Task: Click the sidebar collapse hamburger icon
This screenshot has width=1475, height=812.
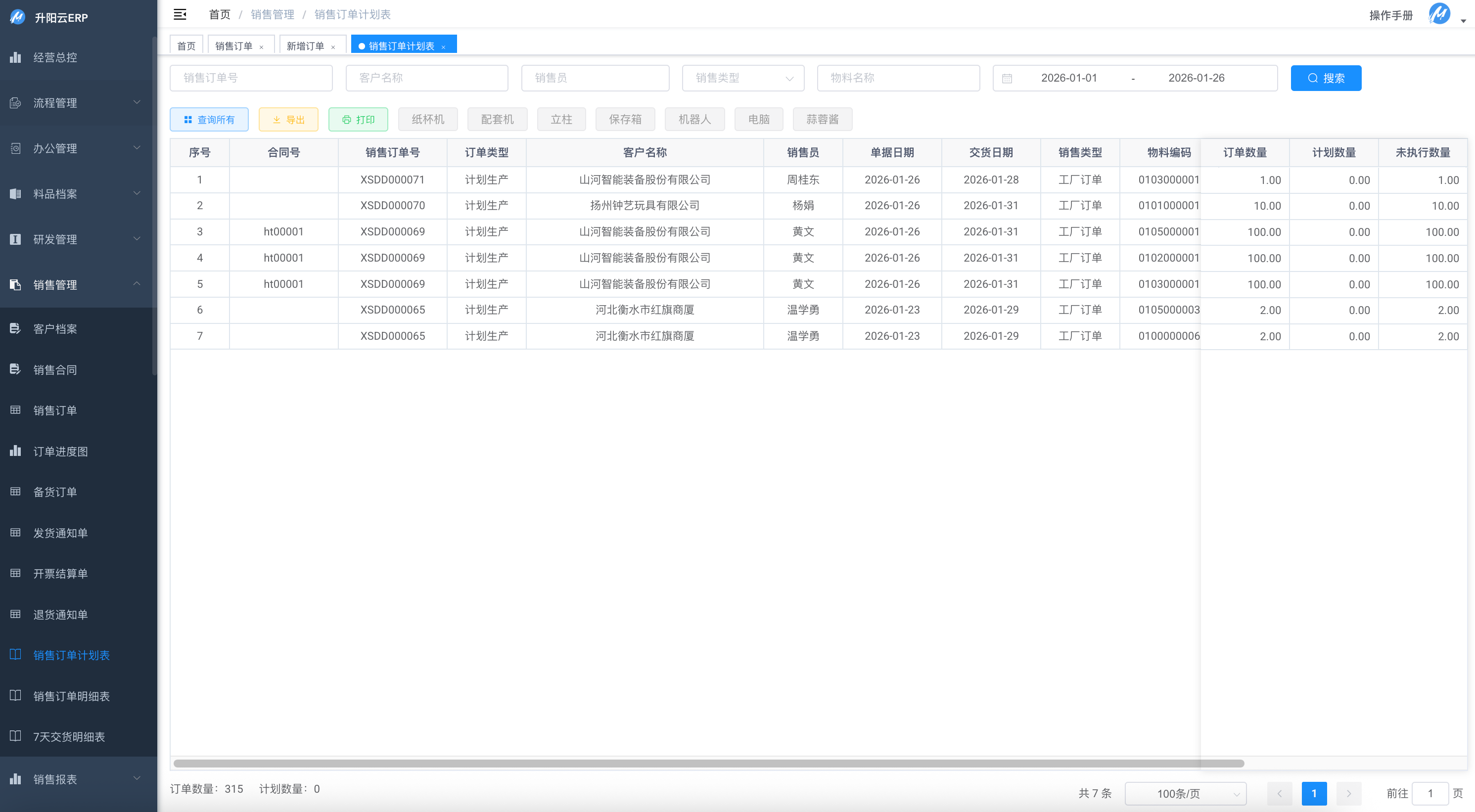Action: point(180,14)
